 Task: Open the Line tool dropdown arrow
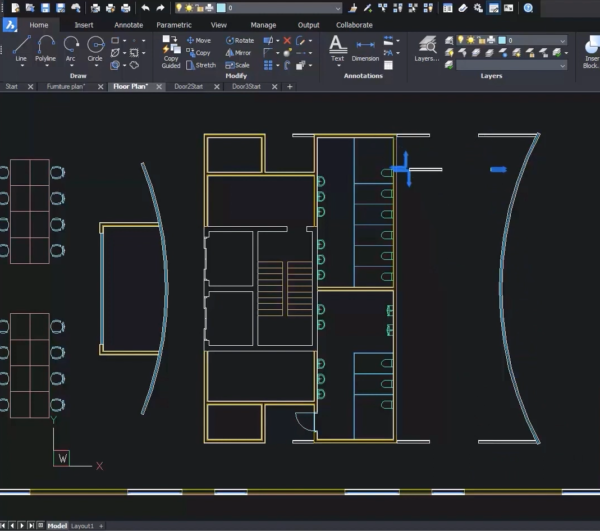(x=21, y=66)
